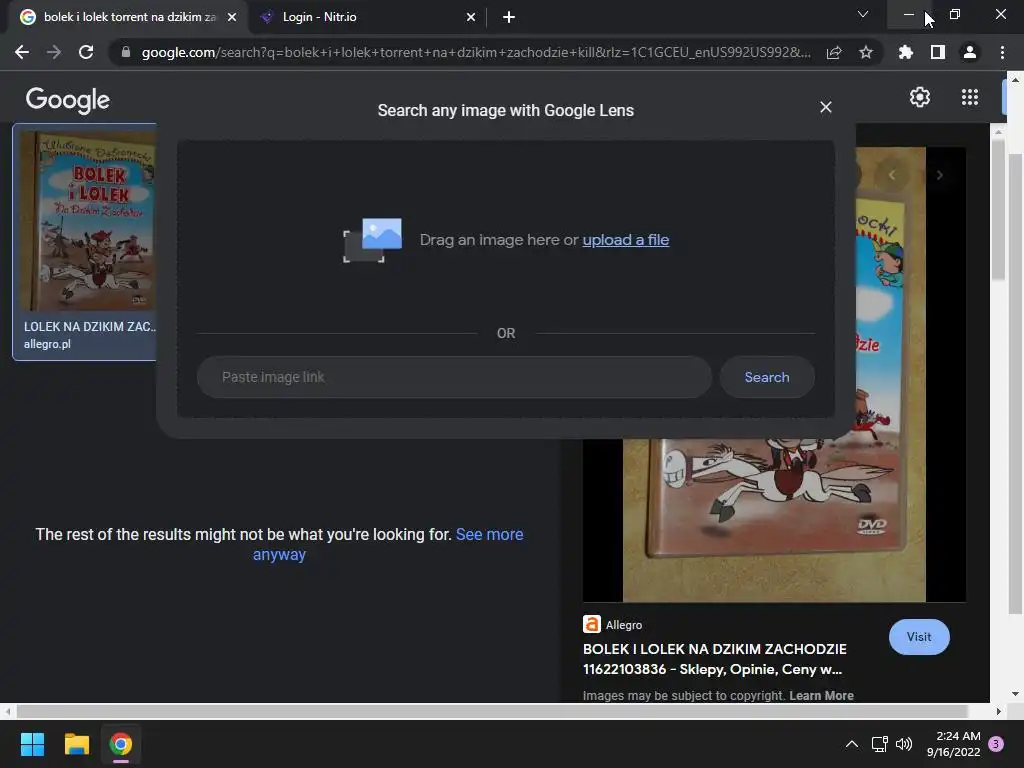The image size is (1024, 768).
Task: Open BOLEK I LOLEK NA DZIKIM ZACHODZIE title
Action: click(714, 659)
